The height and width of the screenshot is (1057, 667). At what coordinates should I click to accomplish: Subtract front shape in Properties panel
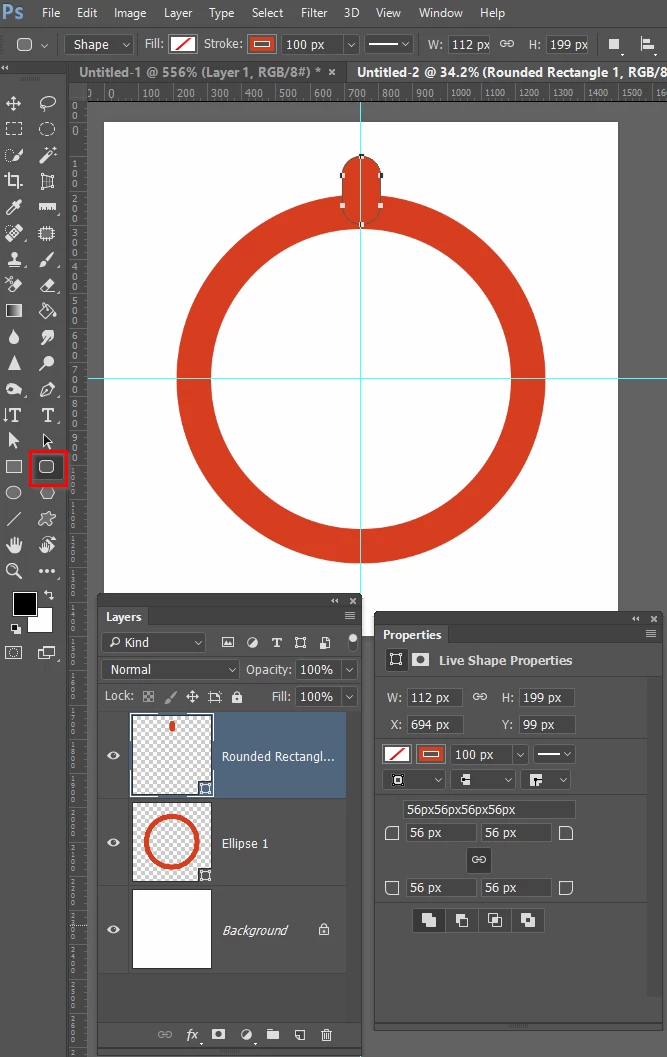click(x=462, y=920)
